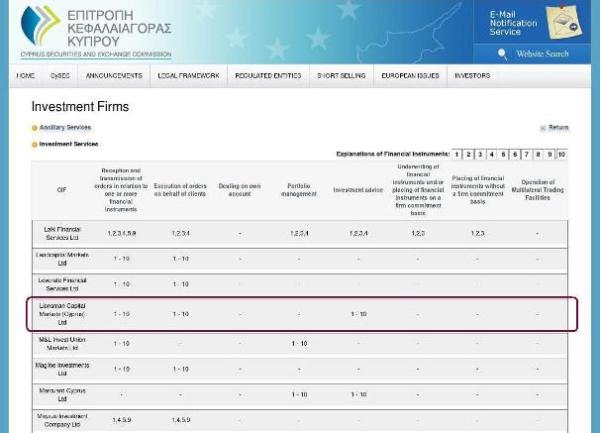Click the Laiki Financial Services Ltd name
Screen dimensions: 600x433
pyautogui.click(x=62, y=233)
